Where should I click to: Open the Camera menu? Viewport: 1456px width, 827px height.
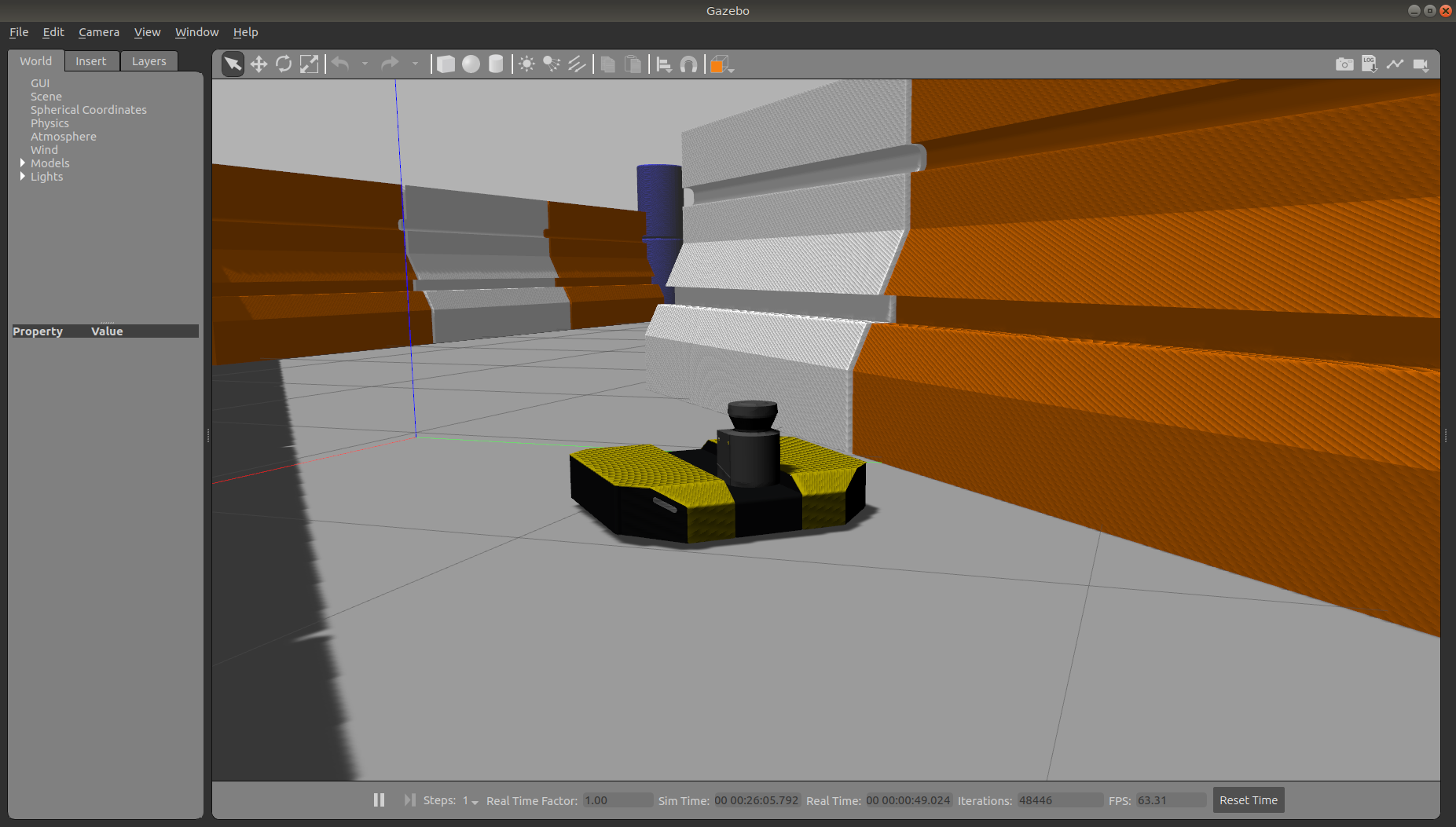pyautogui.click(x=99, y=32)
